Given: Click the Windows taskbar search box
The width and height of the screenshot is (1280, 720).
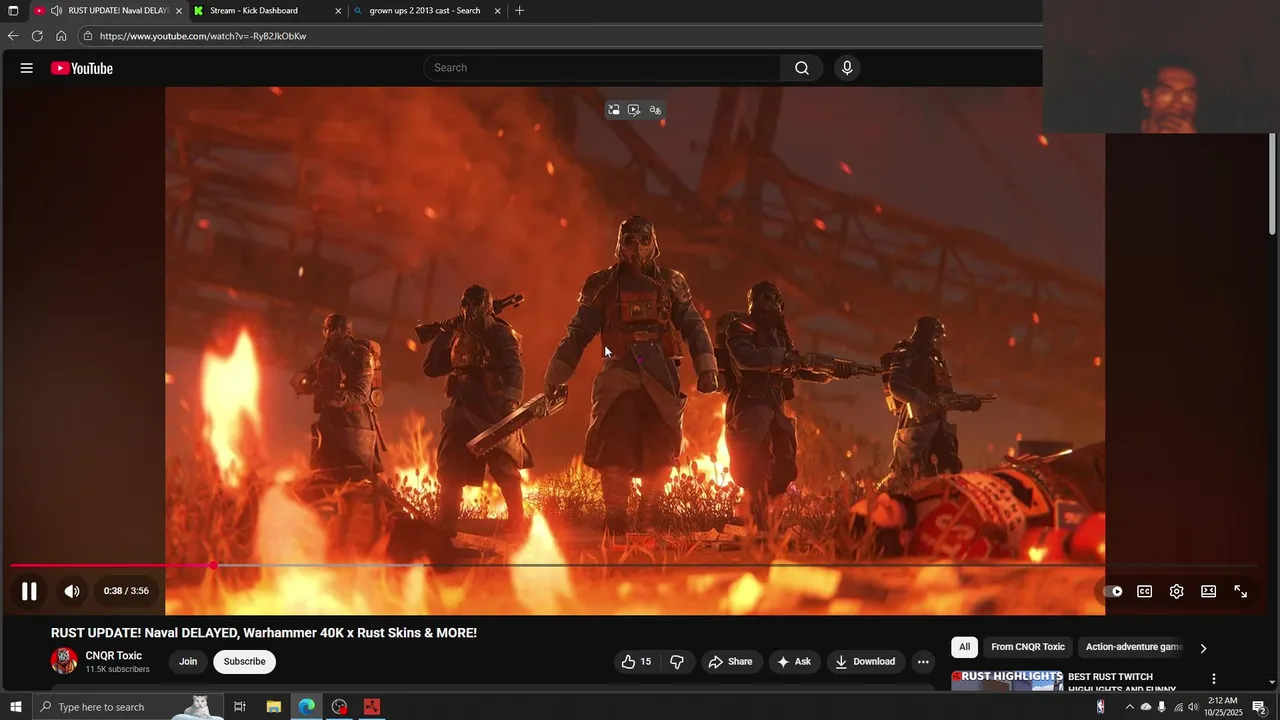Looking at the screenshot, I should tap(127, 707).
